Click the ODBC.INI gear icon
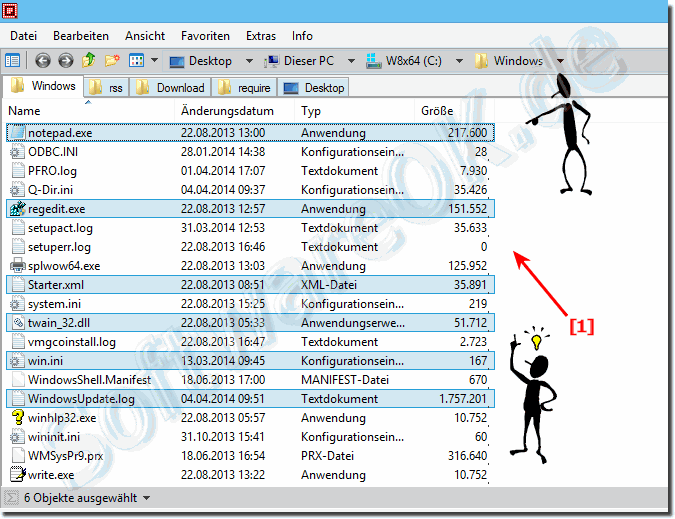Viewport: 675px width, 519px height. [x=17, y=152]
